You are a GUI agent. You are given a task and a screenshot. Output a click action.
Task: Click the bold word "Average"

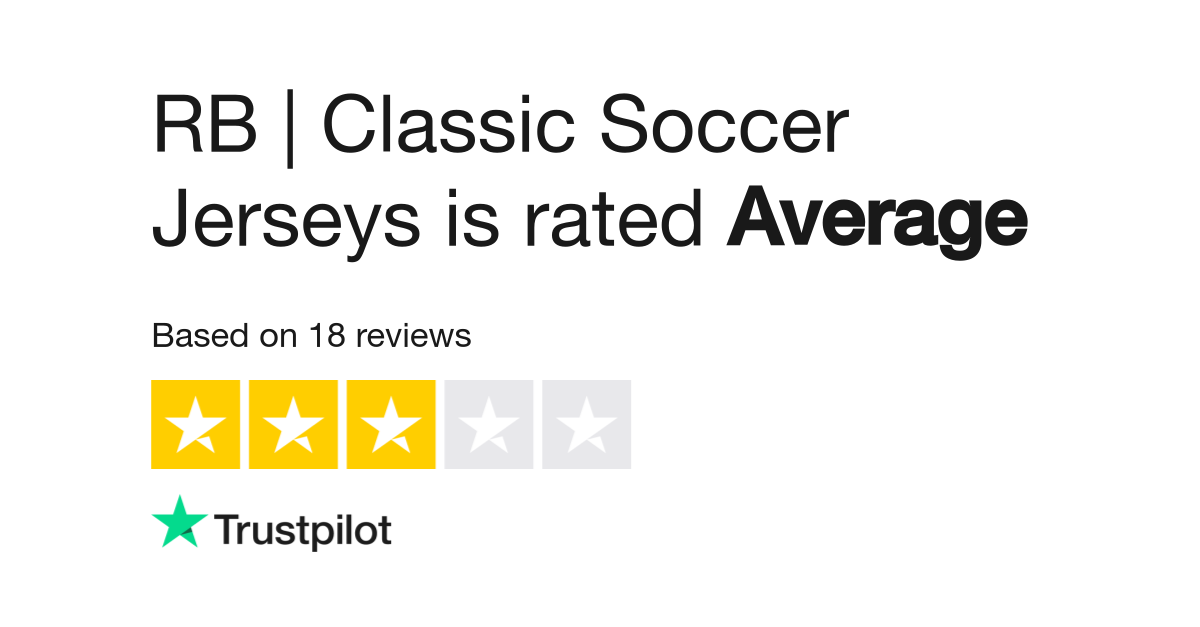pos(877,222)
